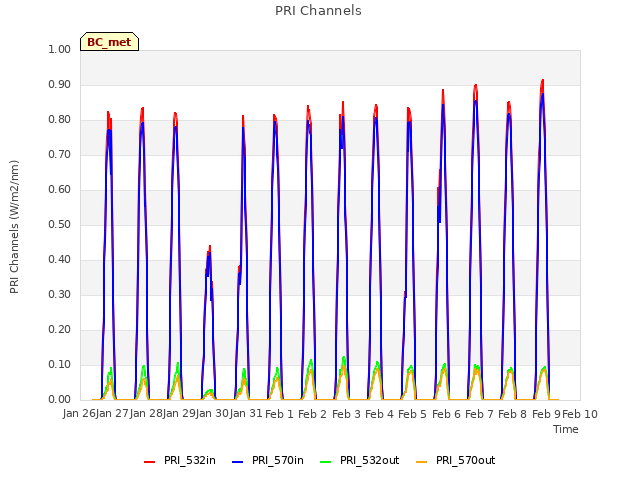The width and height of the screenshot is (640, 480).
Task: Click the red PRI_532in legend swatch
Action: (149, 462)
